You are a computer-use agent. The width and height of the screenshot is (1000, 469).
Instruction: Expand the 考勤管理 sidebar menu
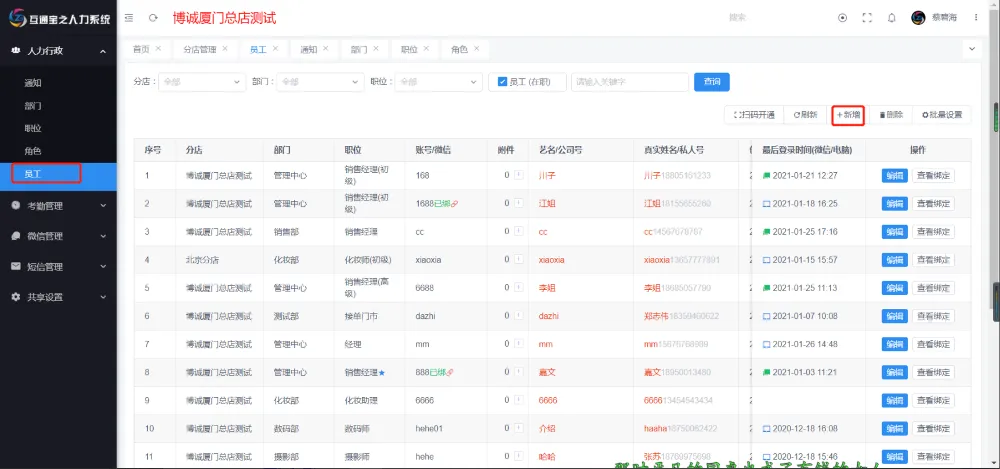[x=58, y=206]
